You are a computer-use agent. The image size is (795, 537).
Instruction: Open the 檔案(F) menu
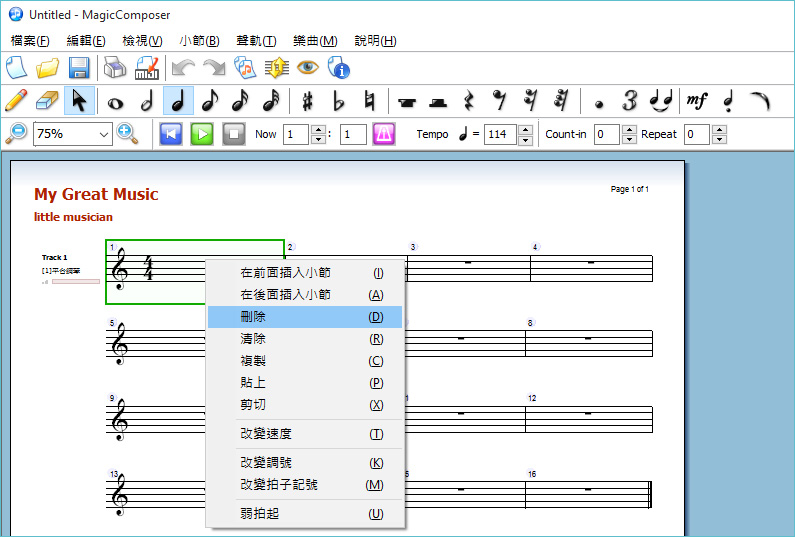[x=30, y=41]
